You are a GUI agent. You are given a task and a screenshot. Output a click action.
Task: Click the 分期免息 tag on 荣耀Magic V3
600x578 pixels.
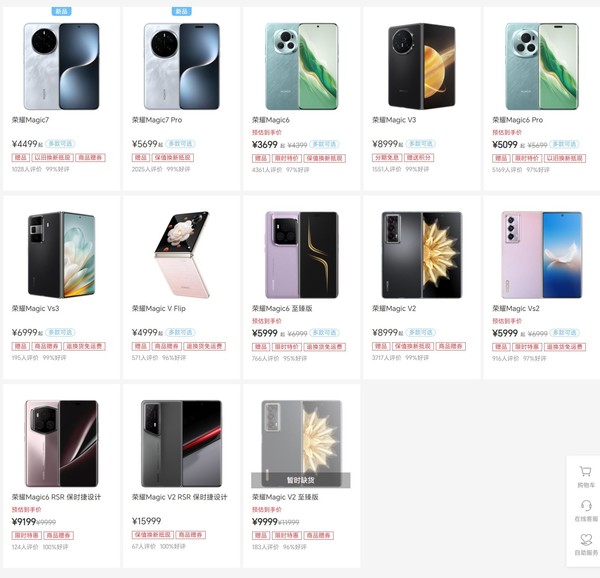384,157
